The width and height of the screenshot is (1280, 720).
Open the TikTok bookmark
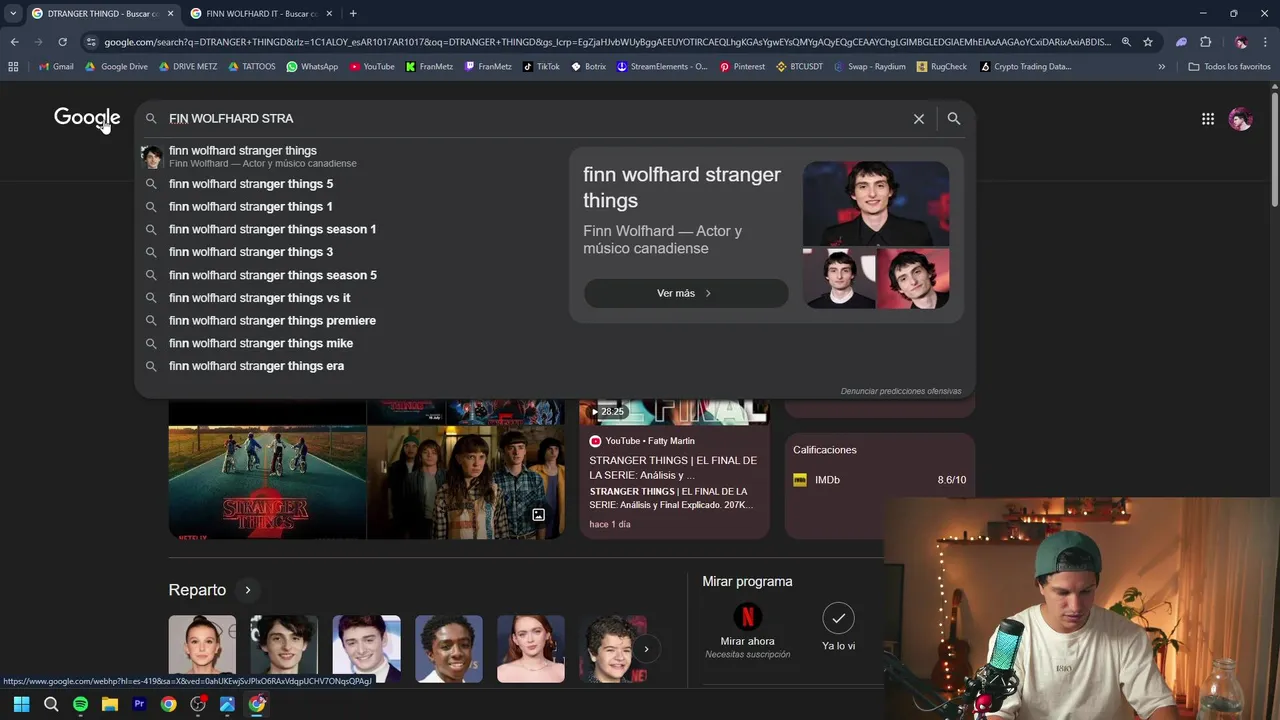point(541,67)
